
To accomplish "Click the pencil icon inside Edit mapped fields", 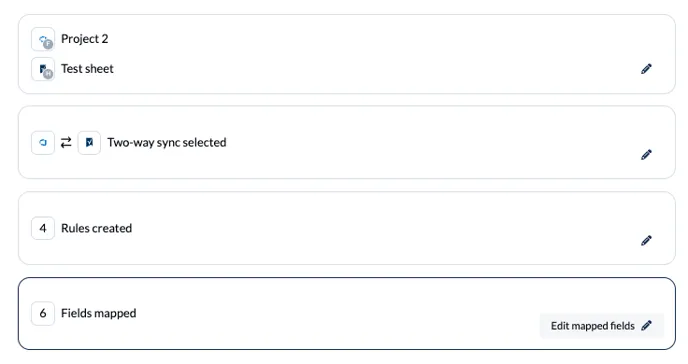I will tap(646, 326).
